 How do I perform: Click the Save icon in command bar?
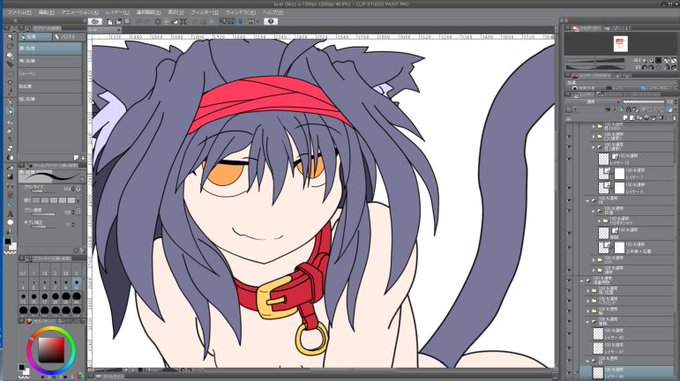[x=127, y=21]
